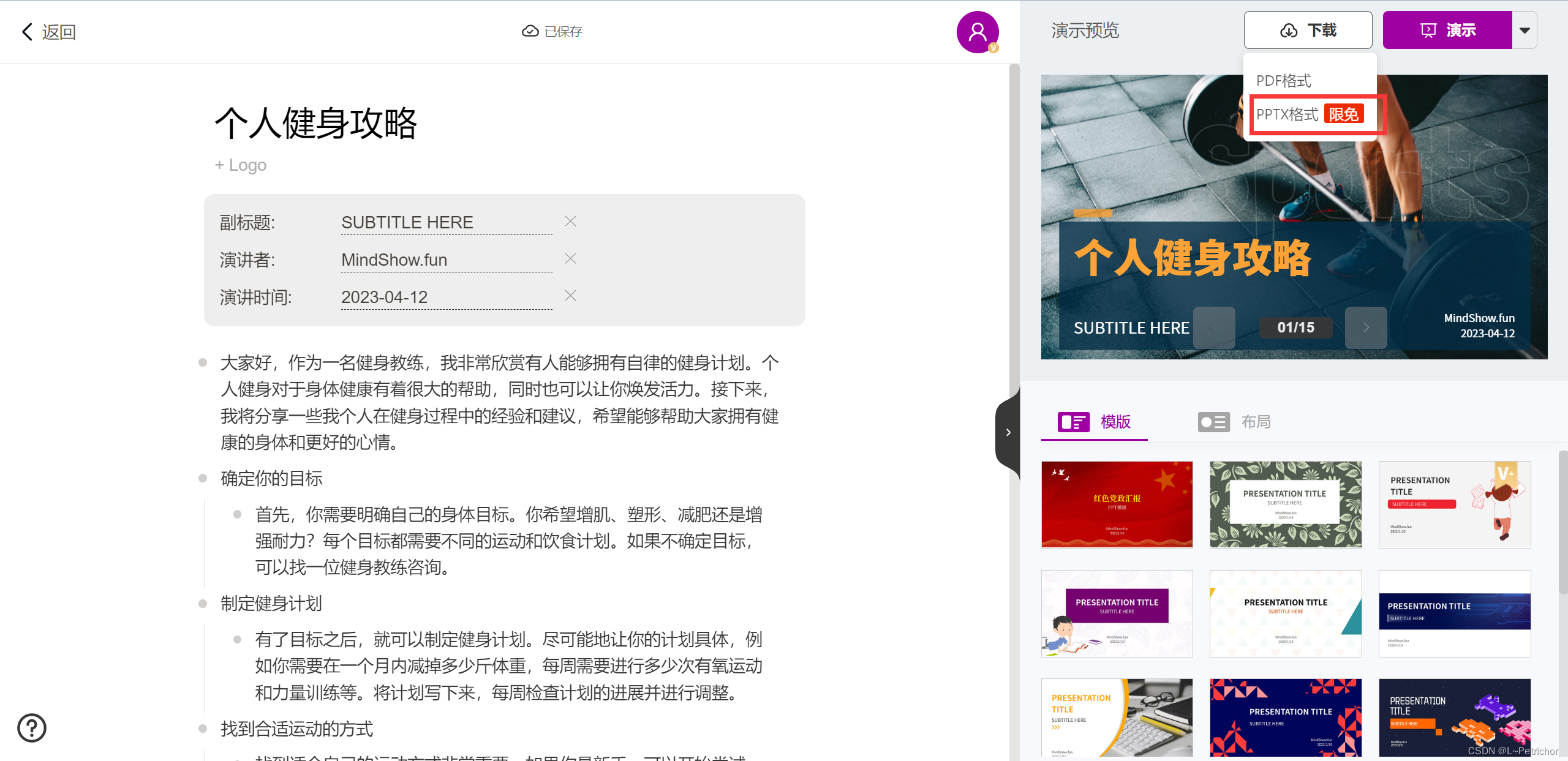Start presentation with 演示 button
The width and height of the screenshot is (1568, 761).
click(x=1447, y=31)
